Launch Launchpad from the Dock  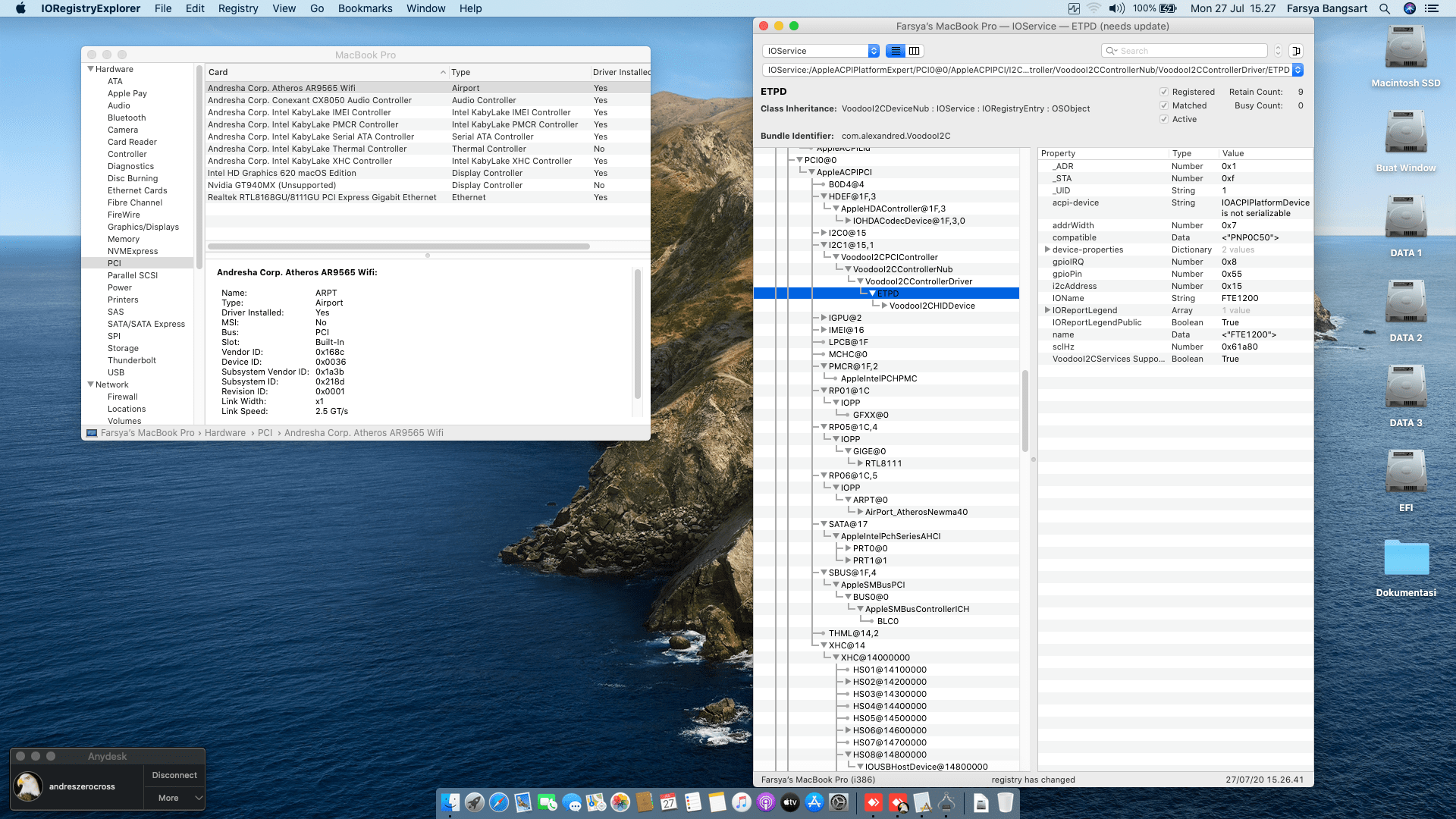475,802
